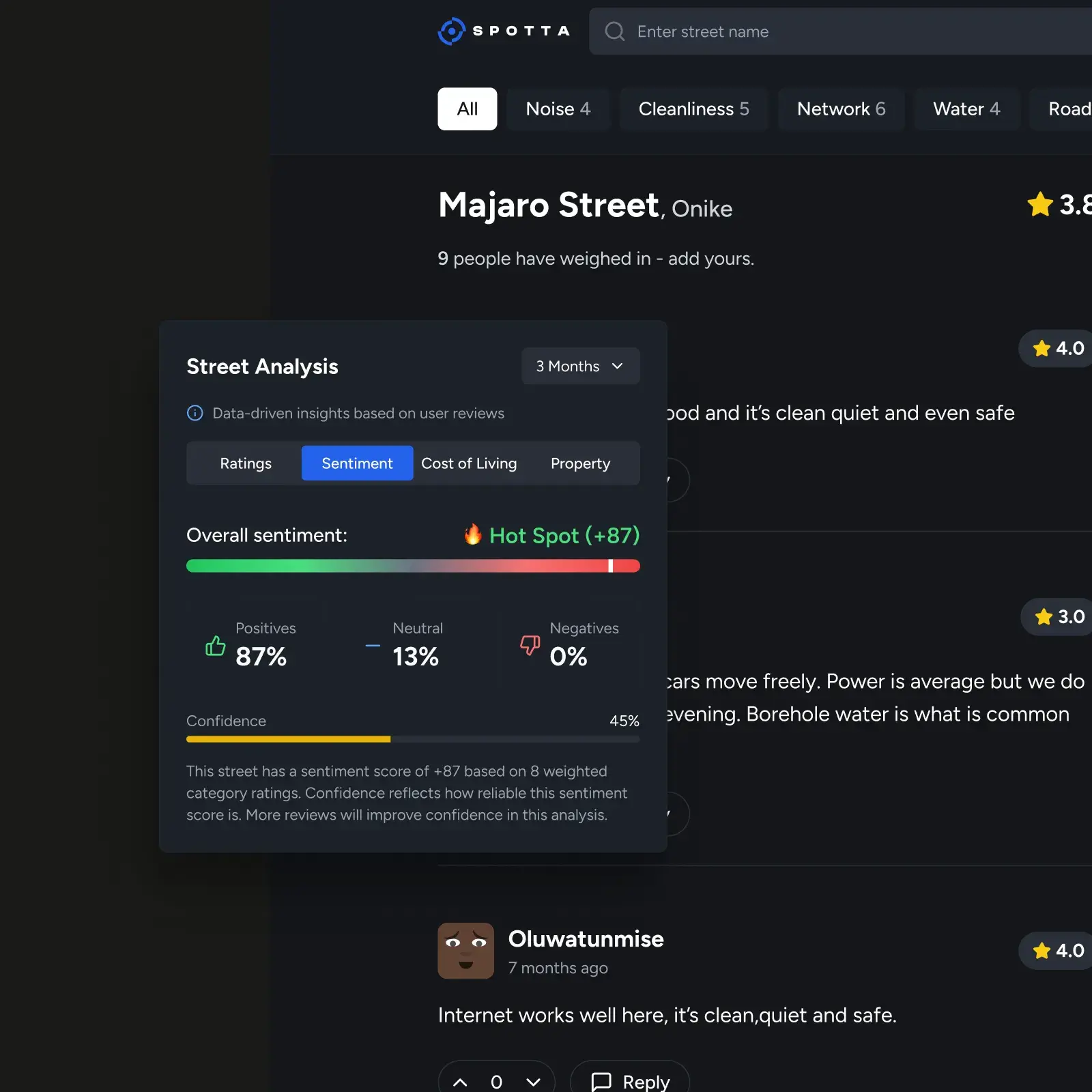Select the Noise filter tab
1092x1092 pixels.
pos(558,109)
